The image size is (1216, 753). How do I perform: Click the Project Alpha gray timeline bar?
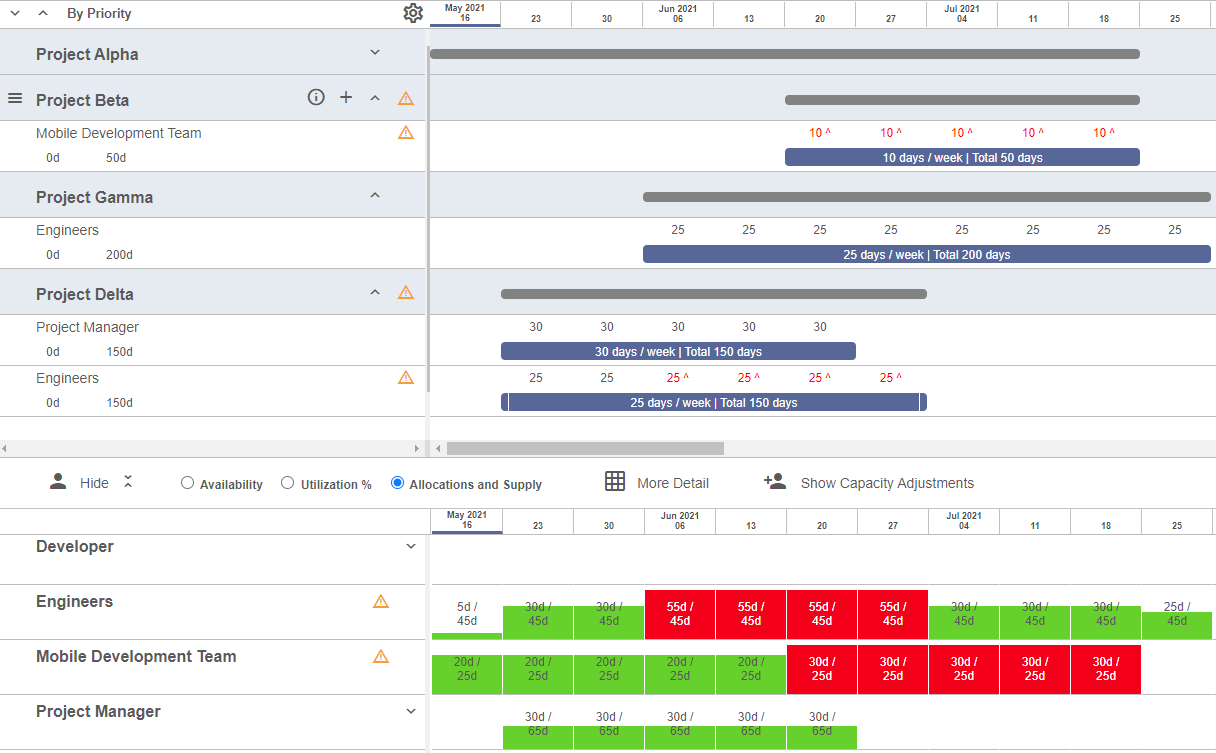pyautogui.click(x=785, y=54)
